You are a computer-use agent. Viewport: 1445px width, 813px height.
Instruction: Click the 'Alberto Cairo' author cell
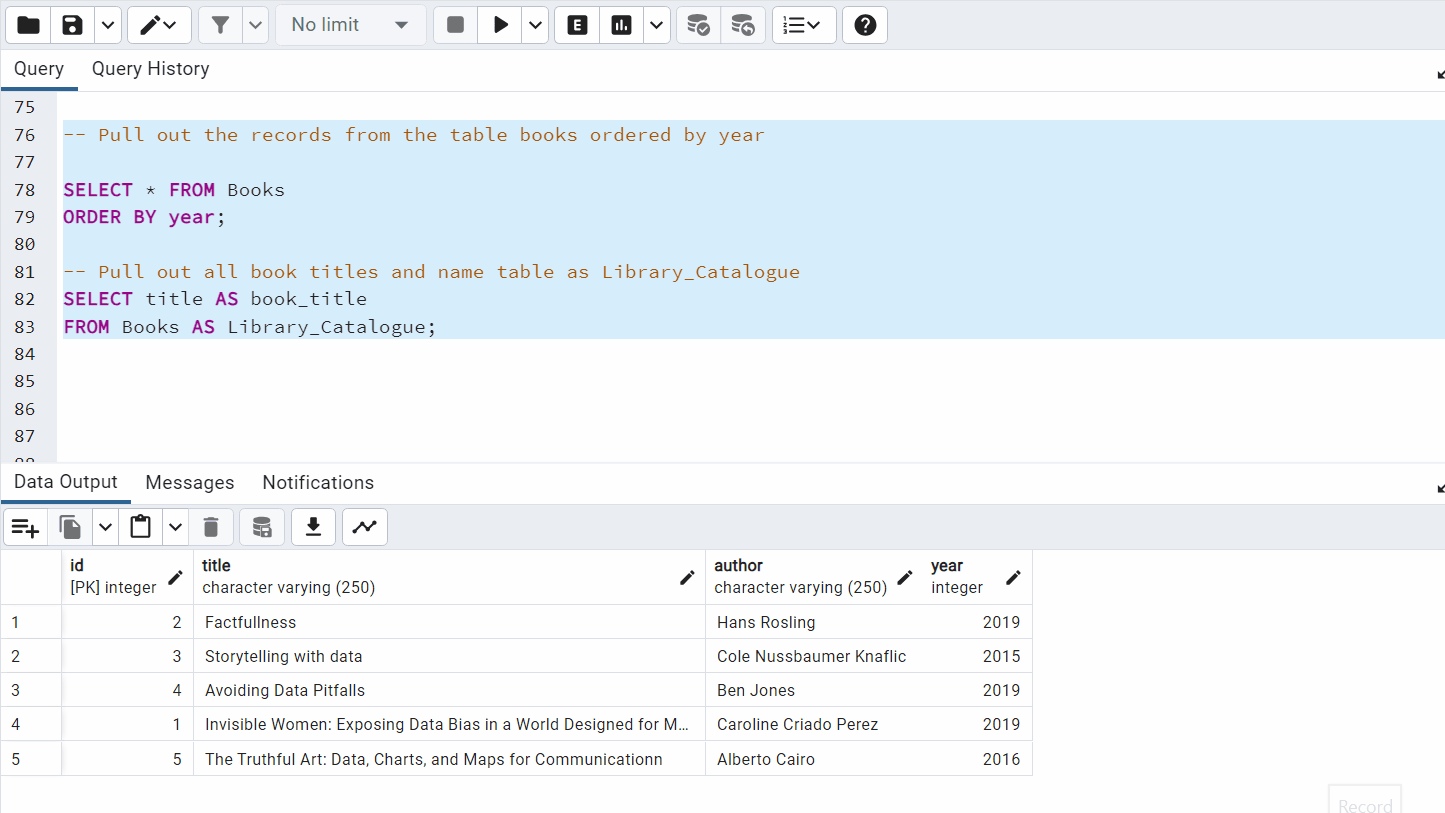point(814,759)
